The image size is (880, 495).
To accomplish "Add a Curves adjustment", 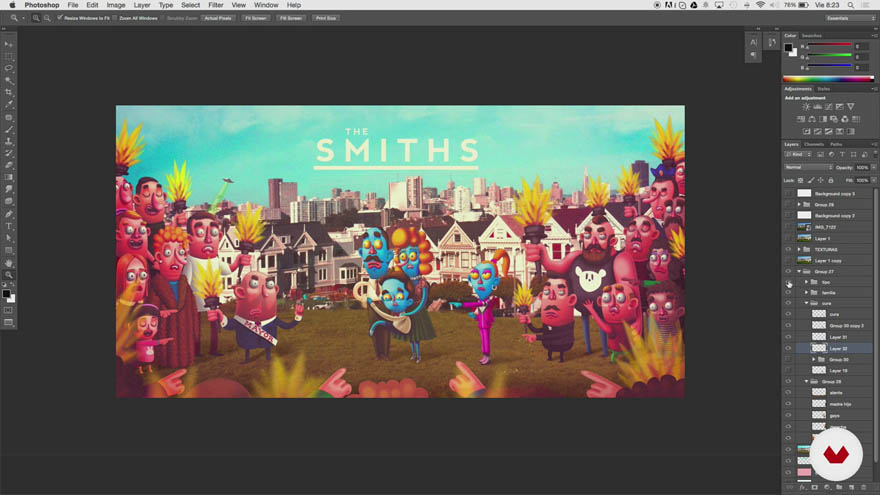I will click(828, 107).
